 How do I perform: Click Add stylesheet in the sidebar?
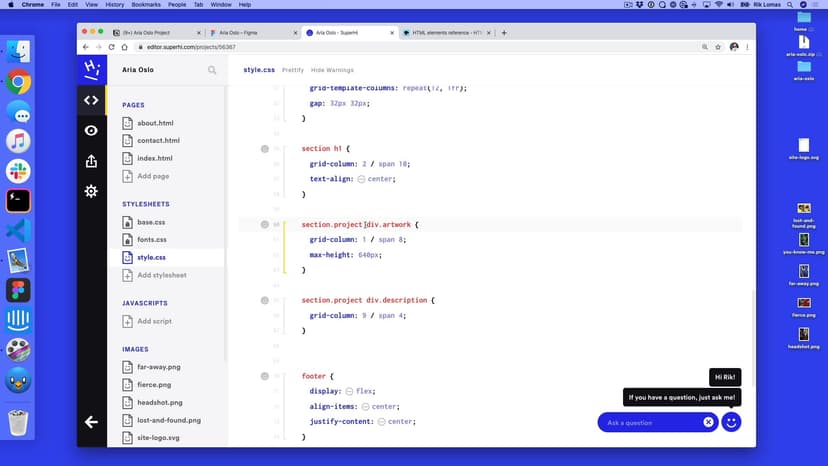click(x=161, y=275)
